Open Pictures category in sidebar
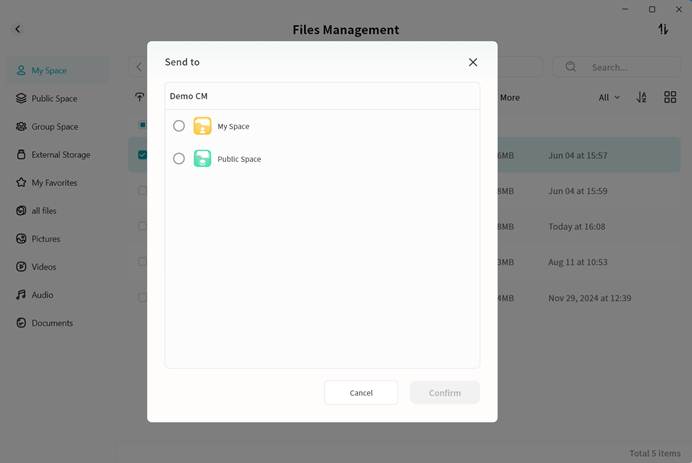This screenshot has width=692, height=463. (45, 239)
